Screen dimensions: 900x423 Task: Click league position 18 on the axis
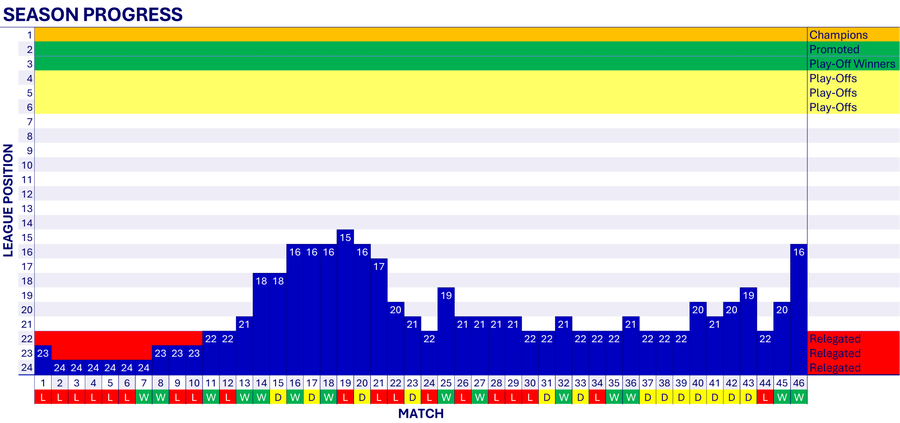pyautogui.click(x=27, y=281)
